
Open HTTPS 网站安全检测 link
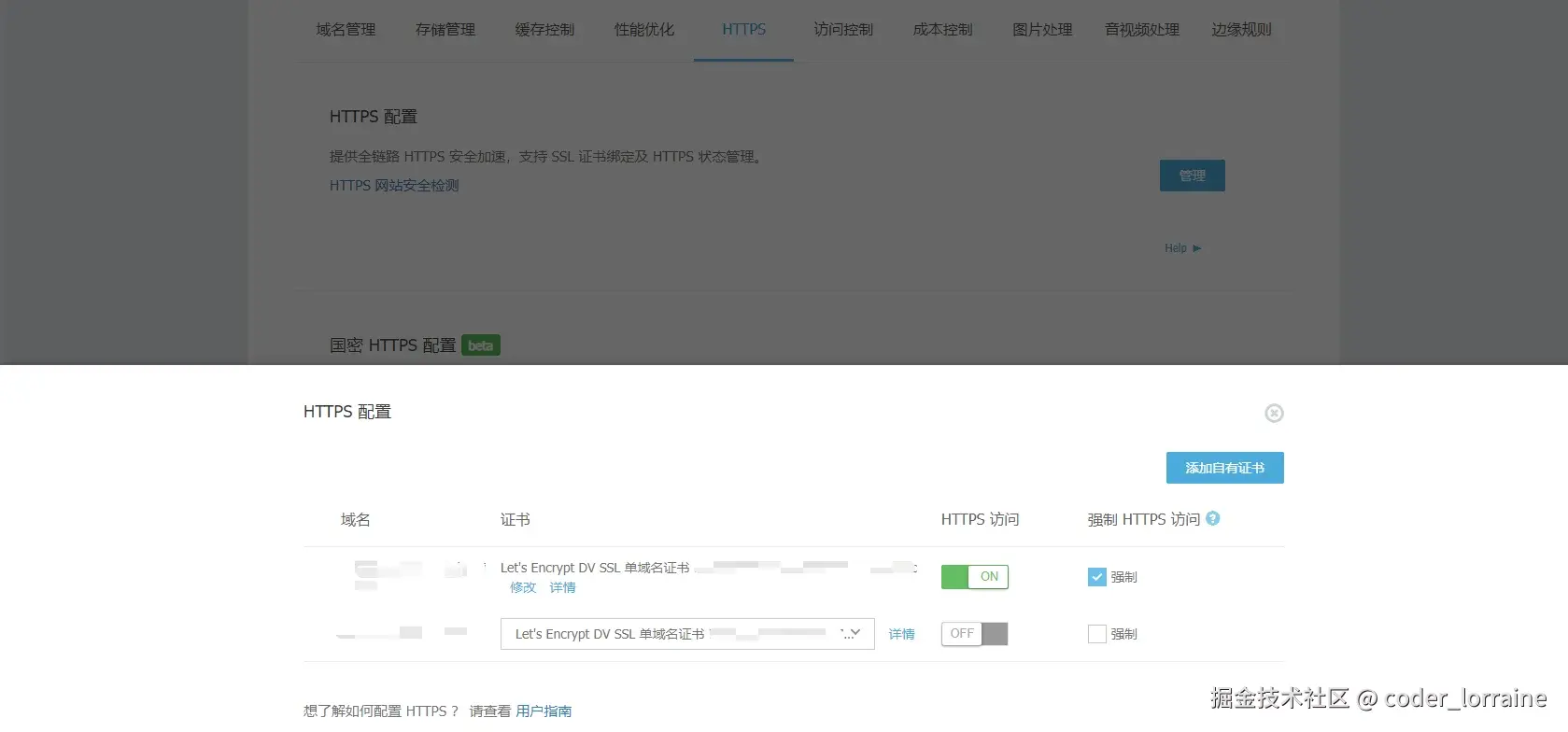[x=394, y=186]
